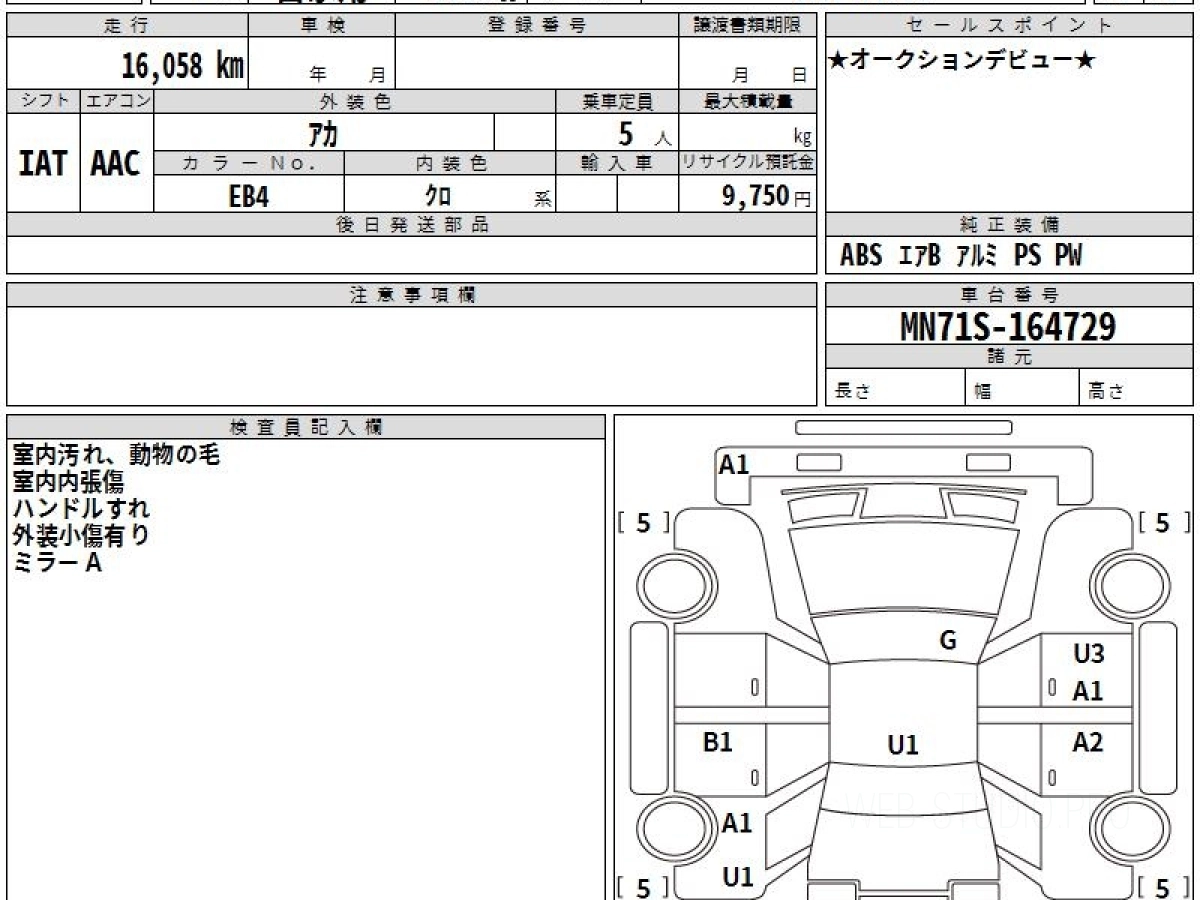Click the A1 mark near front bumper
This screenshot has height=900, width=1200.
(734, 464)
